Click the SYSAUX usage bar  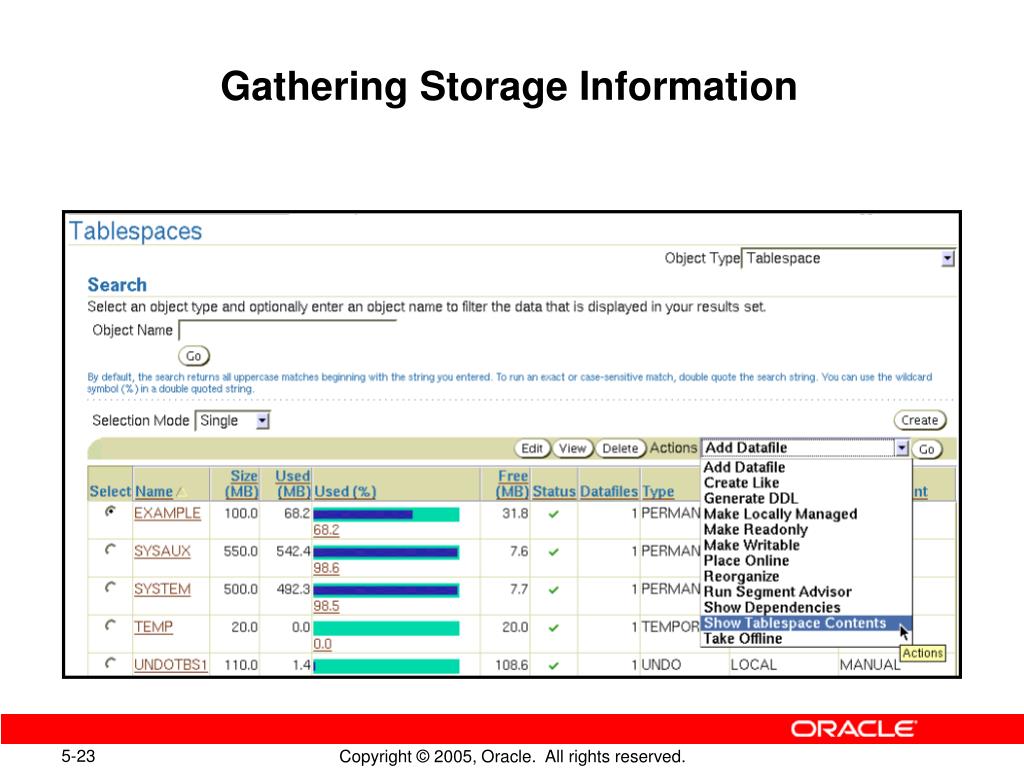(x=386, y=552)
